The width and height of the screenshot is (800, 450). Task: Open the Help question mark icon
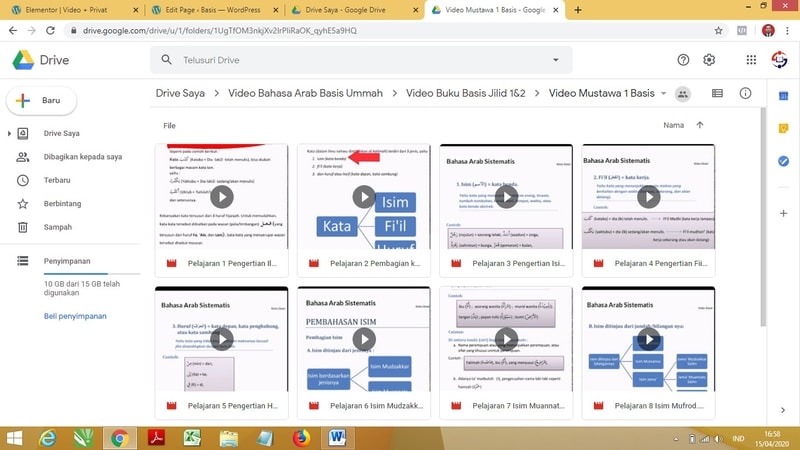[x=683, y=60]
